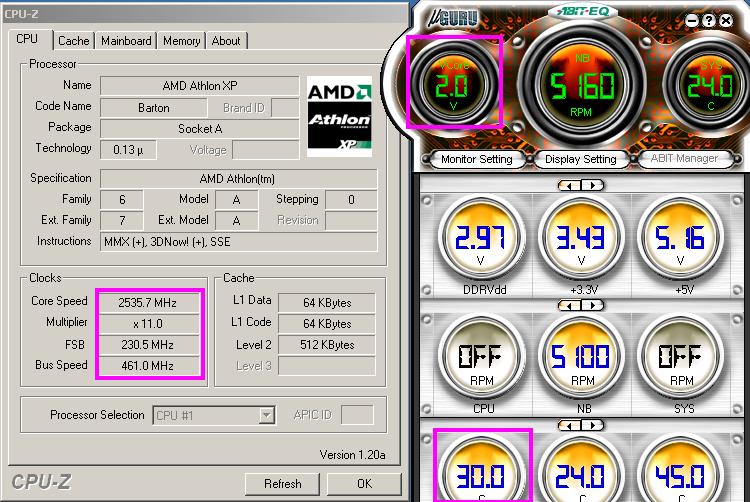The width and height of the screenshot is (750, 502).
Task: Click the Package Socket A field
Action: click(199, 129)
